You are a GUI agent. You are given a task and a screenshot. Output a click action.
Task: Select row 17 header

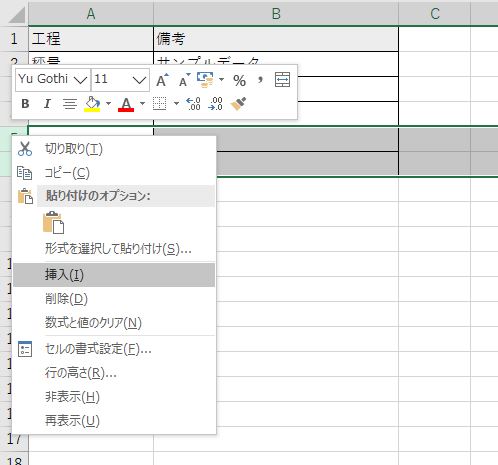click(14, 439)
